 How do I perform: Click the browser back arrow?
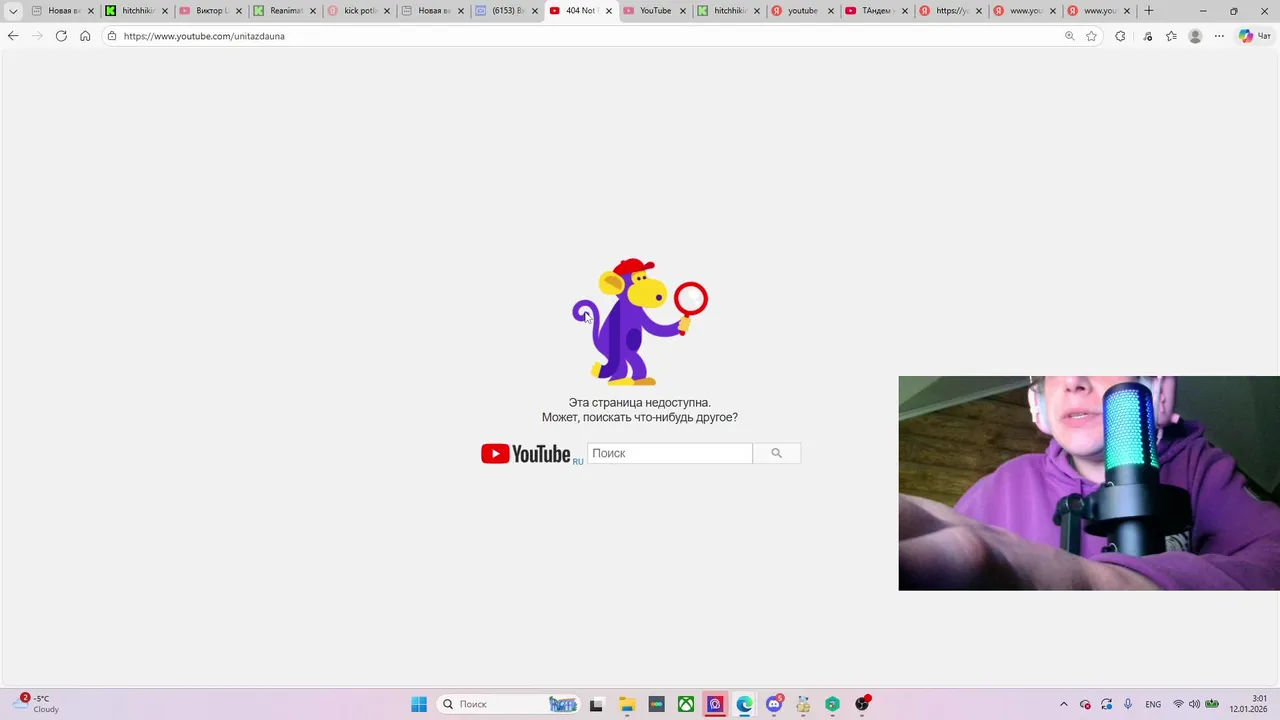[x=13, y=36]
